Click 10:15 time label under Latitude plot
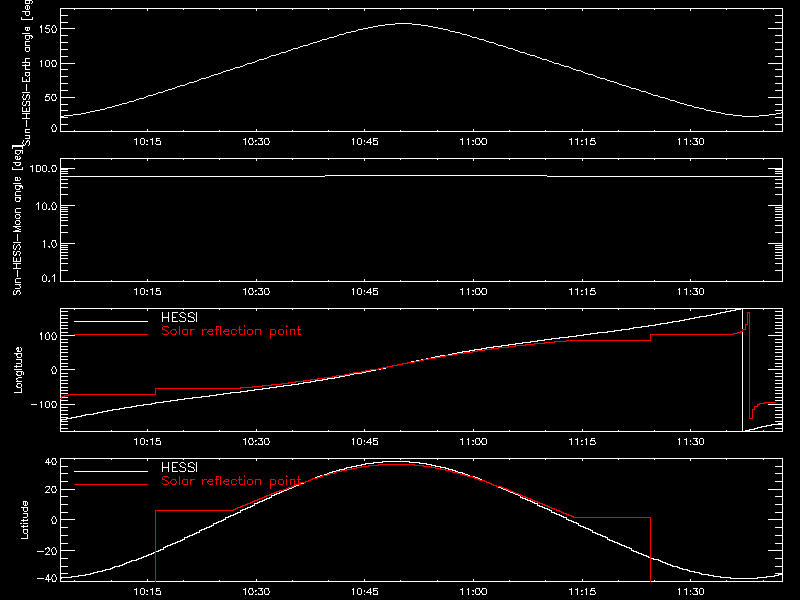Image resolution: width=800 pixels, height=600 pixels. (x=147, y=592)
